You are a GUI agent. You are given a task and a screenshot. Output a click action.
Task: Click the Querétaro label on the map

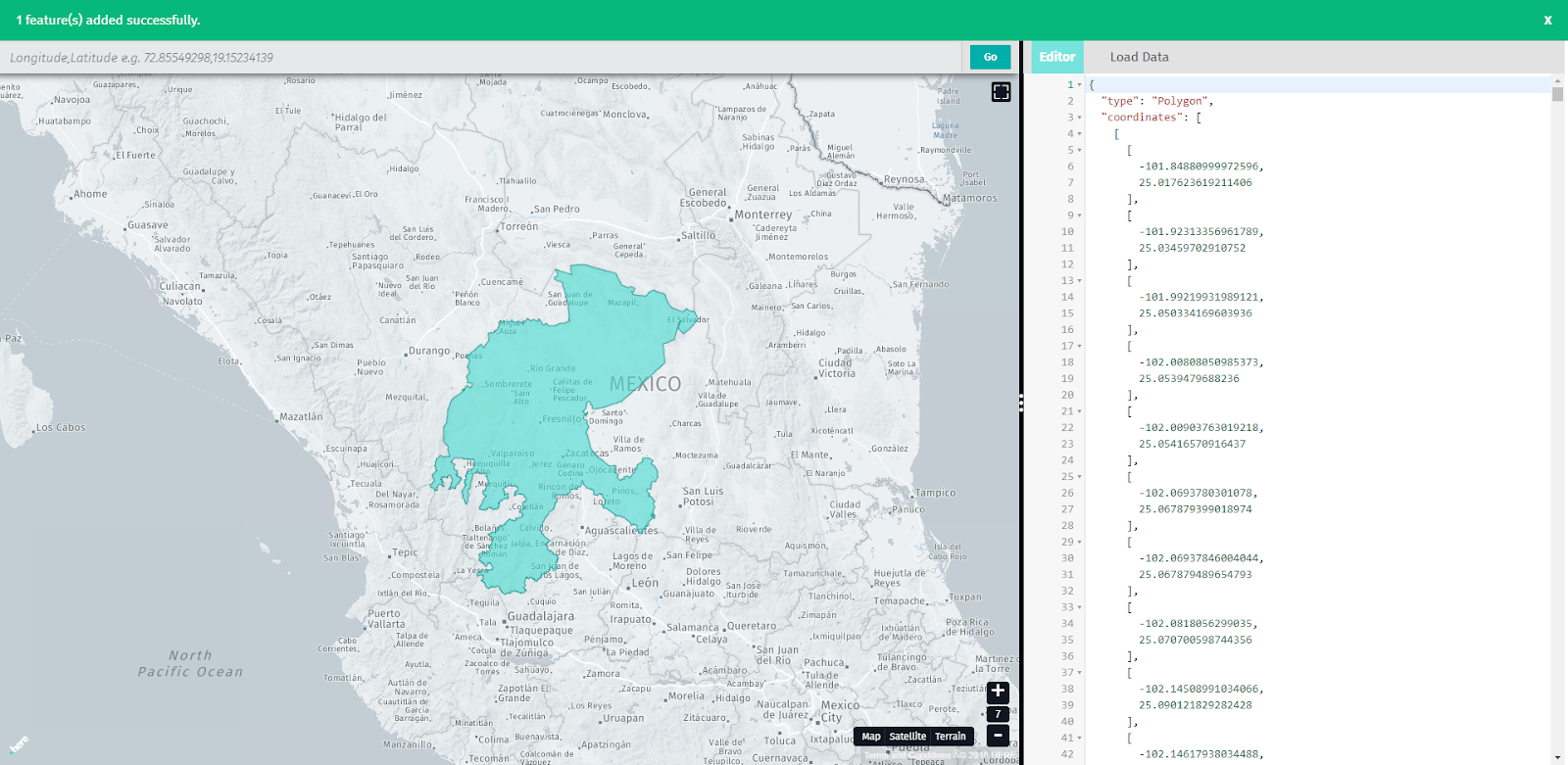point(752,627)
